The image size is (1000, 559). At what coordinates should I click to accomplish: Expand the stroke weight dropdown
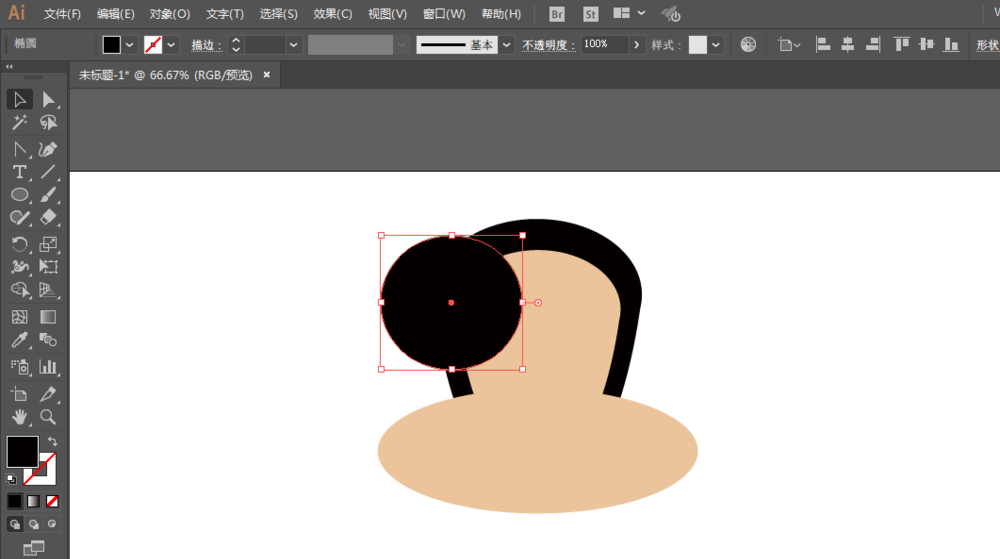coord(293,45)
